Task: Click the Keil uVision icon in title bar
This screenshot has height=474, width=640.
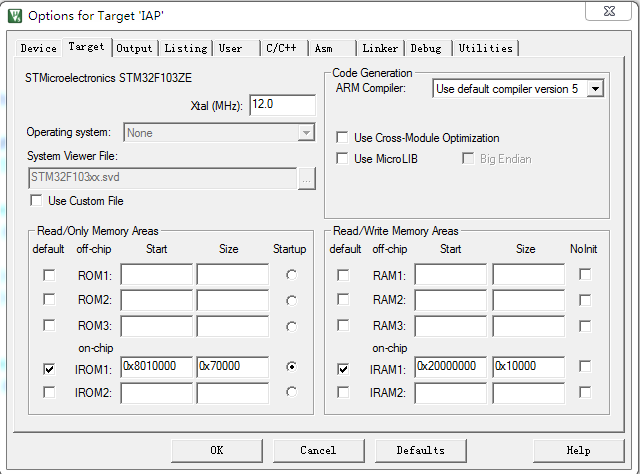Action: pos(15,16)
